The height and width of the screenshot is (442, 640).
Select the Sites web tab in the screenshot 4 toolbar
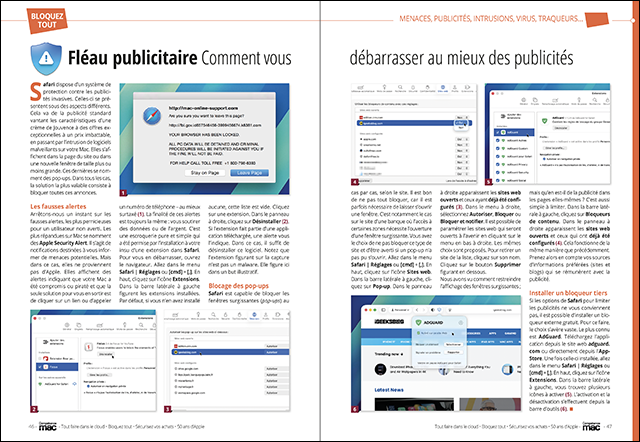click(442, 89)
